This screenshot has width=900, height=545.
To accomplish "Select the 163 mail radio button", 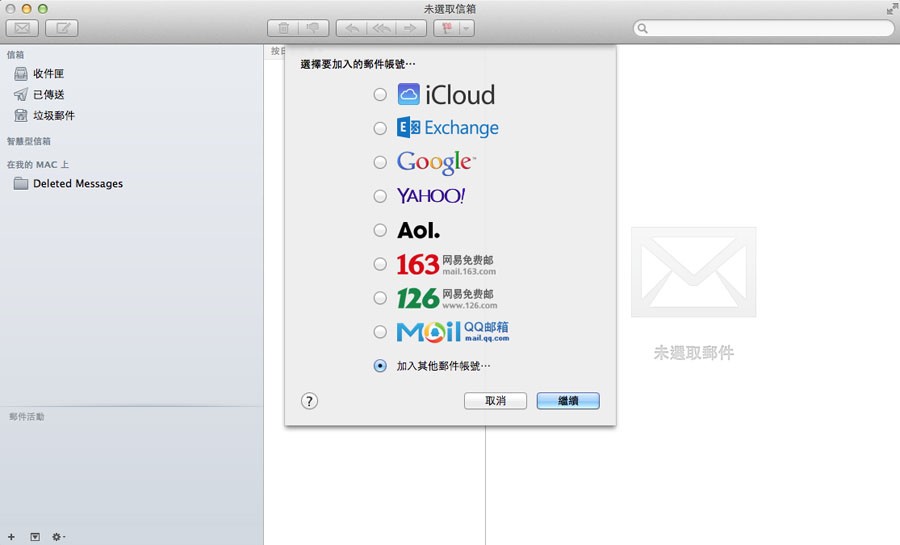I will [380, 264].
